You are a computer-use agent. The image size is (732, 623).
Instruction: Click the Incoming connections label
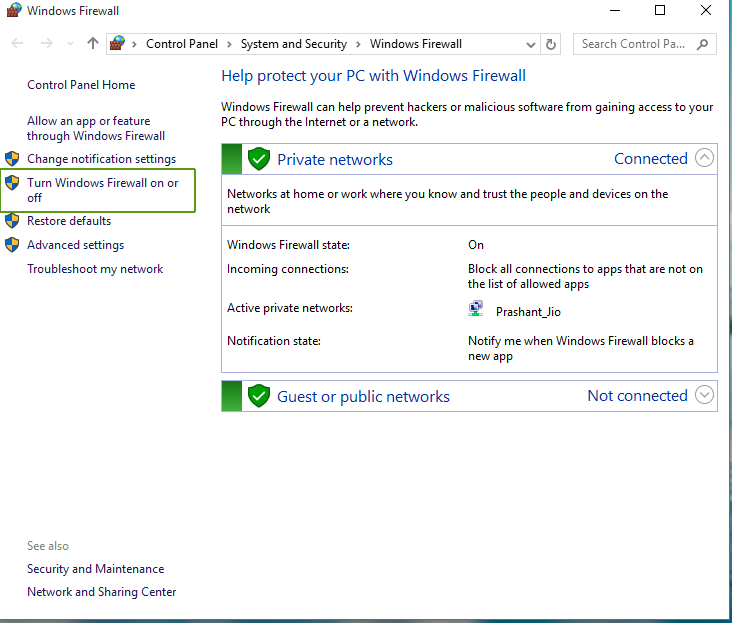coord(288,269)
